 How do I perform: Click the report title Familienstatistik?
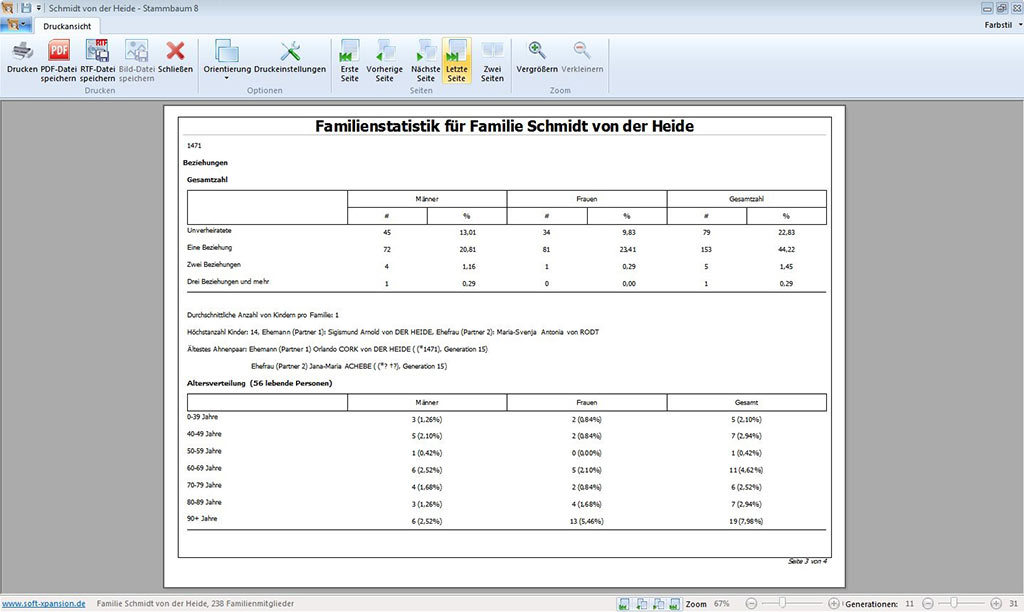(x=504, y=126)
